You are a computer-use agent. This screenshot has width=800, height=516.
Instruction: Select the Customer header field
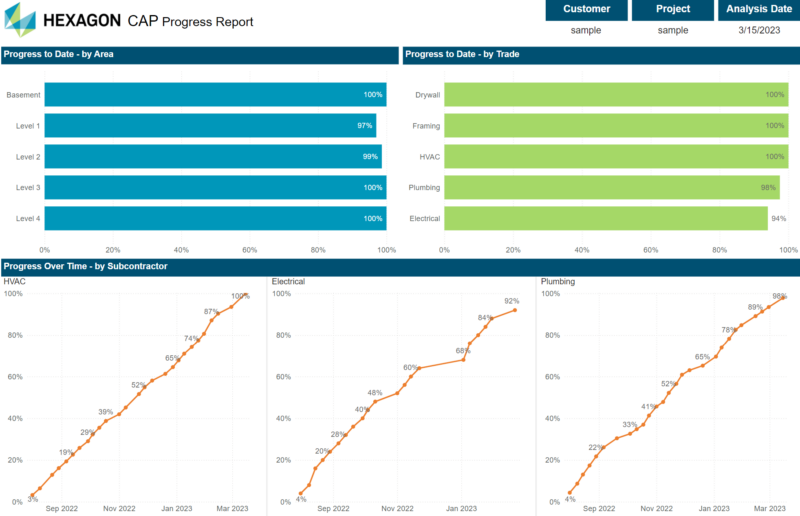point(586,10)
